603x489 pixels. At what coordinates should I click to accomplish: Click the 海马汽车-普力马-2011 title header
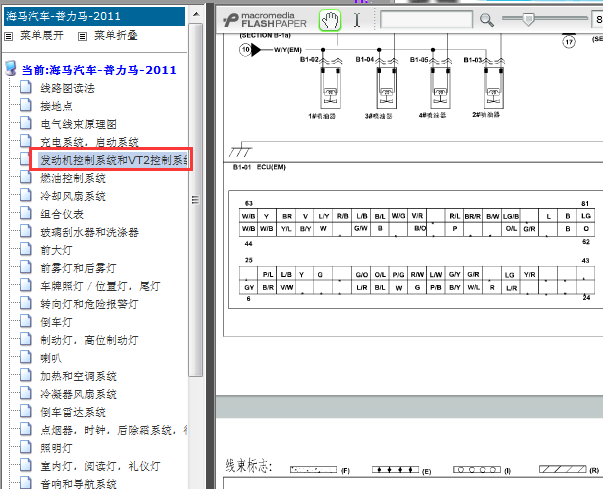[94, 16]
